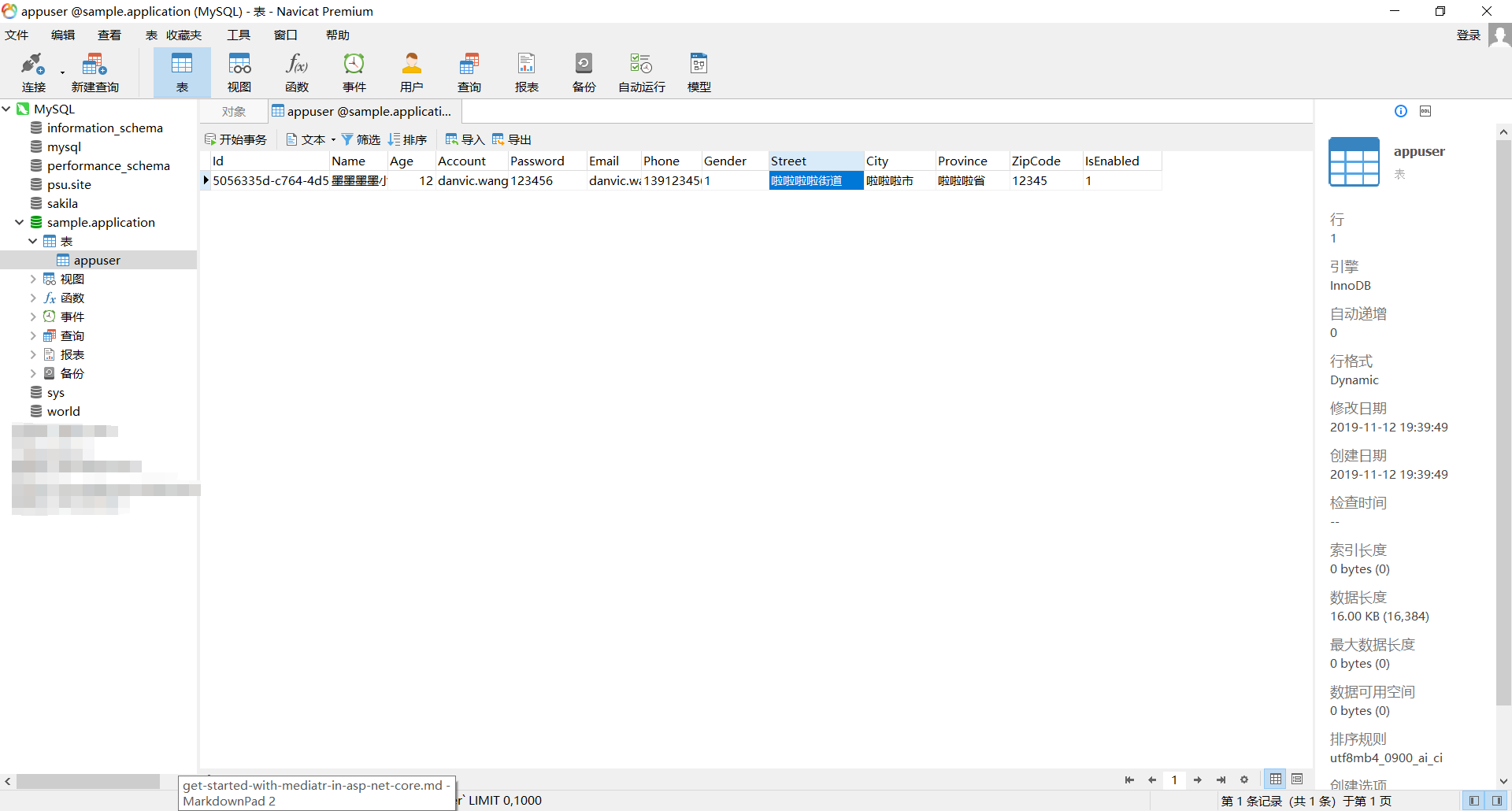Viewport: 1512px width, 811px height.
Task: Collapse the sample.application database node
Action: tap(20, 222)
